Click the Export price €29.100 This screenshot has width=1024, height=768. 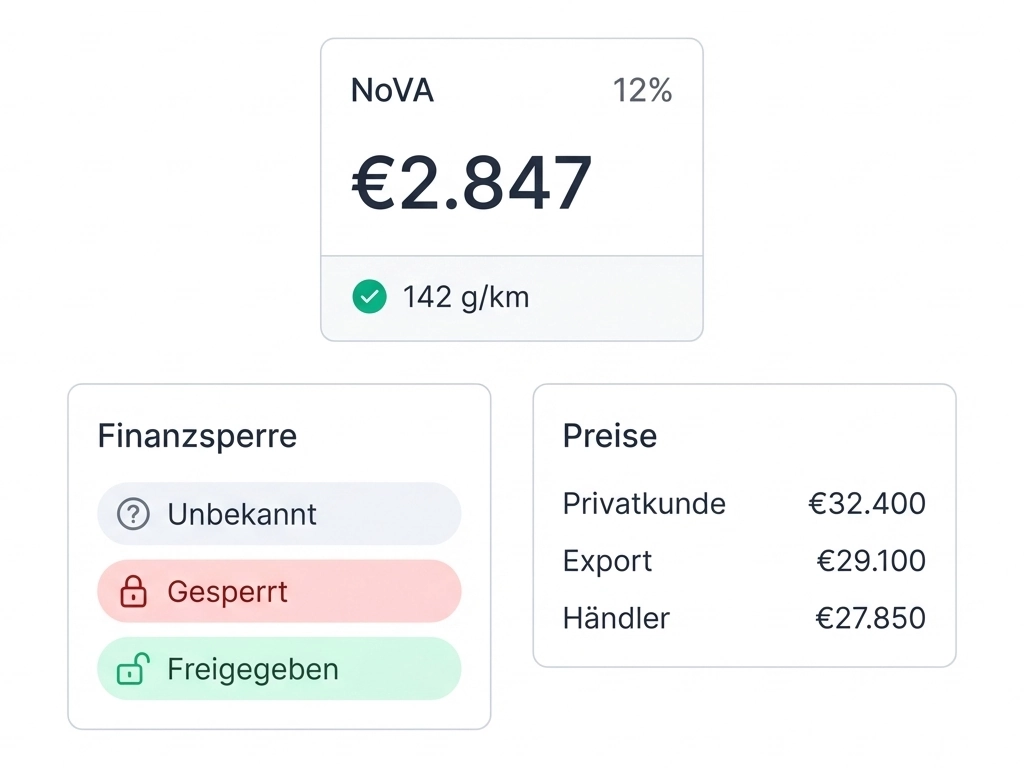[x=870, y=561]
